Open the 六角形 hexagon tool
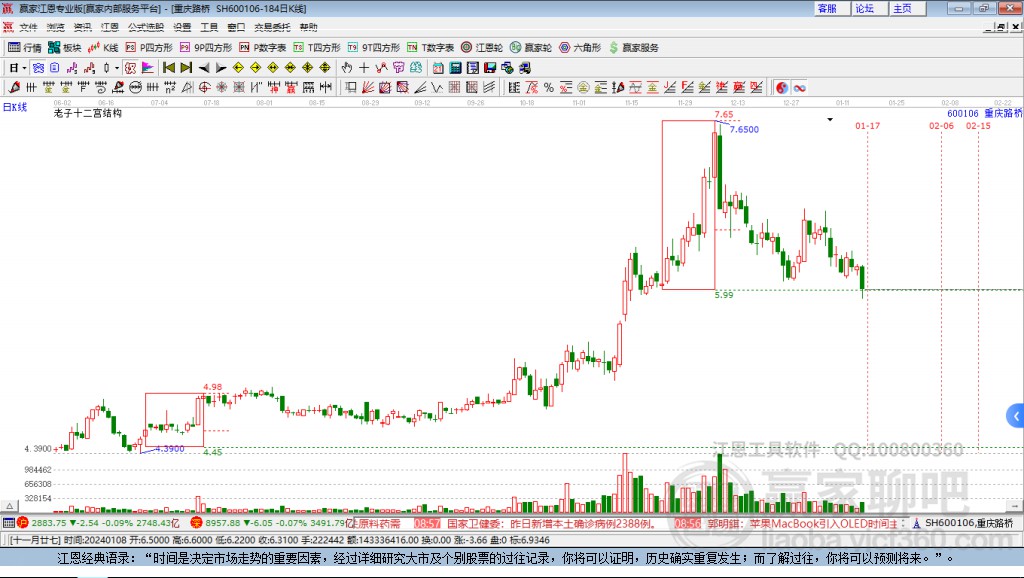Screen dimensions: 1024x578 click(x=580, y=48)
